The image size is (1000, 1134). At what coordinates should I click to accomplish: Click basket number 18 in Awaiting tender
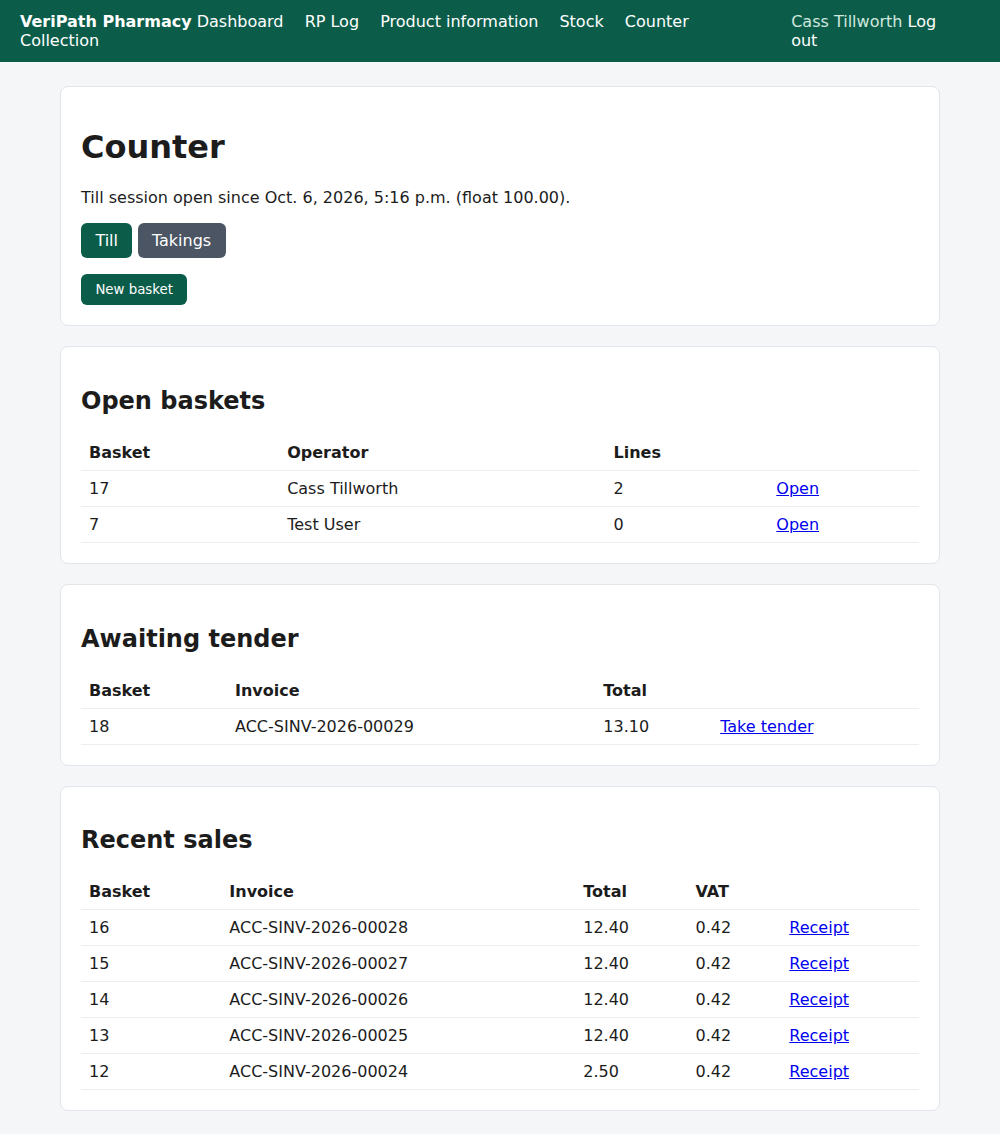click(99, 727)
